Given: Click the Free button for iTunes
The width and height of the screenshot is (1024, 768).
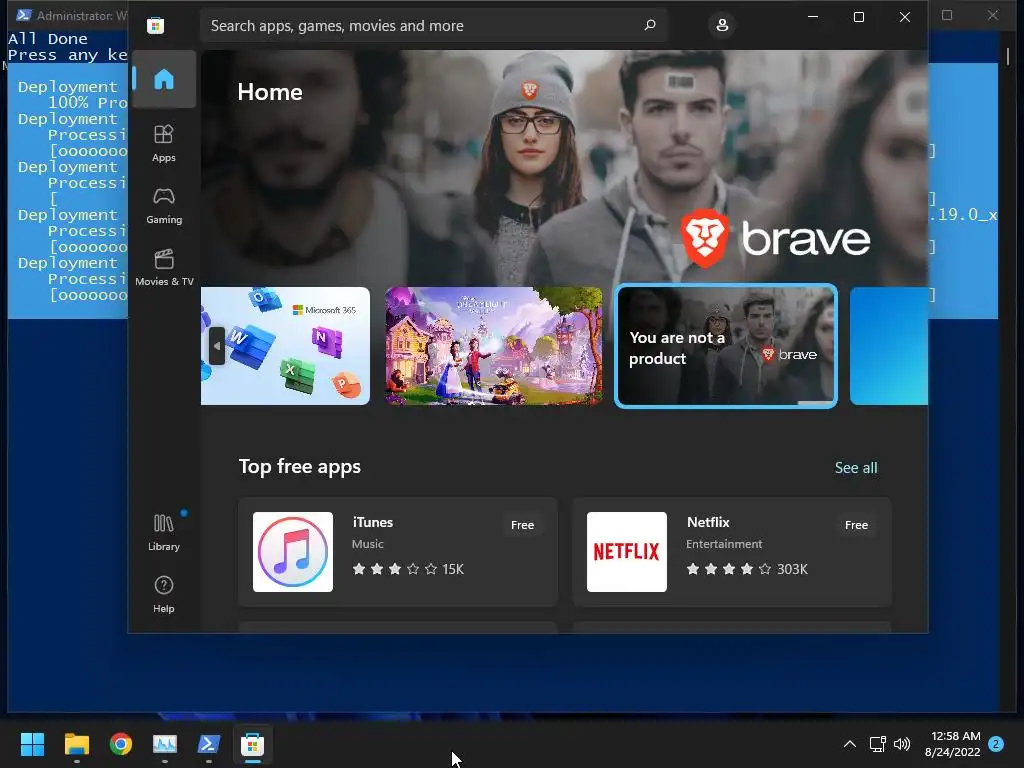Looking at the screenshot, I should [x=522, y=525].
